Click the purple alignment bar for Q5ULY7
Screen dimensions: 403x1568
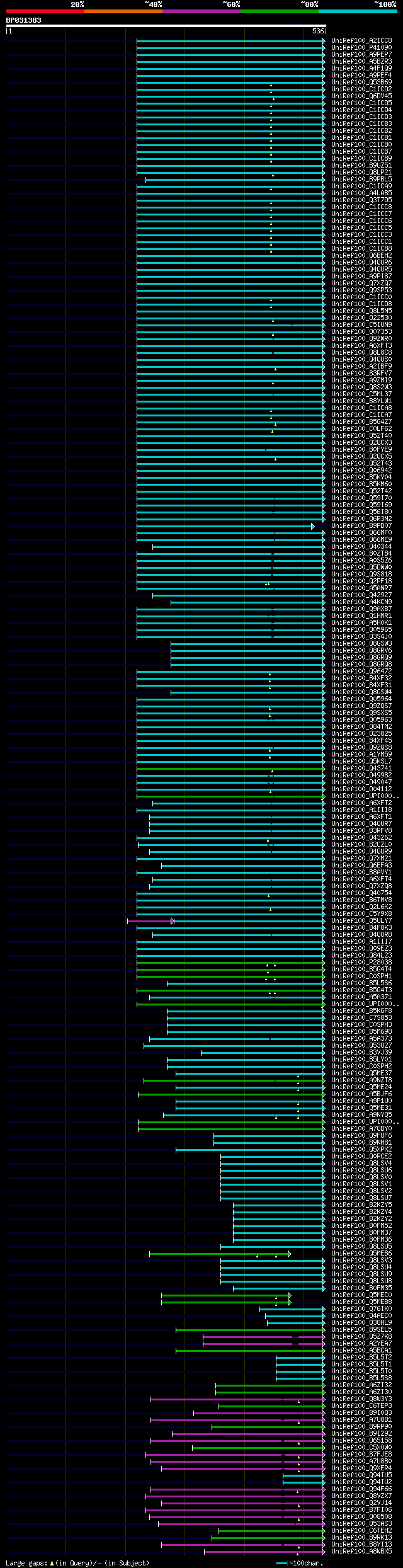click(x=150, y=921)
